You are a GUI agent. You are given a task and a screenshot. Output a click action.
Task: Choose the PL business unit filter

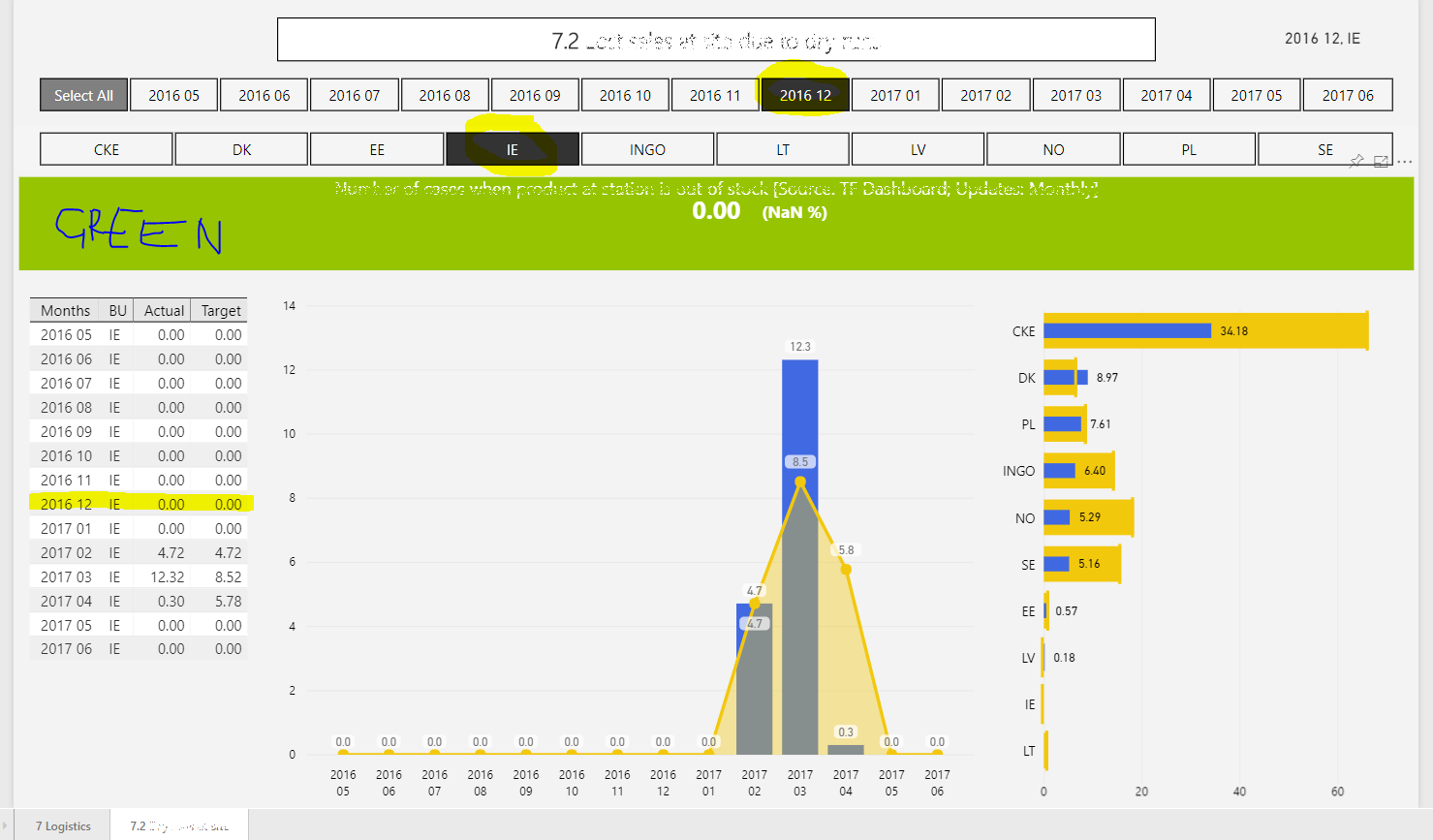point(1189,149)
